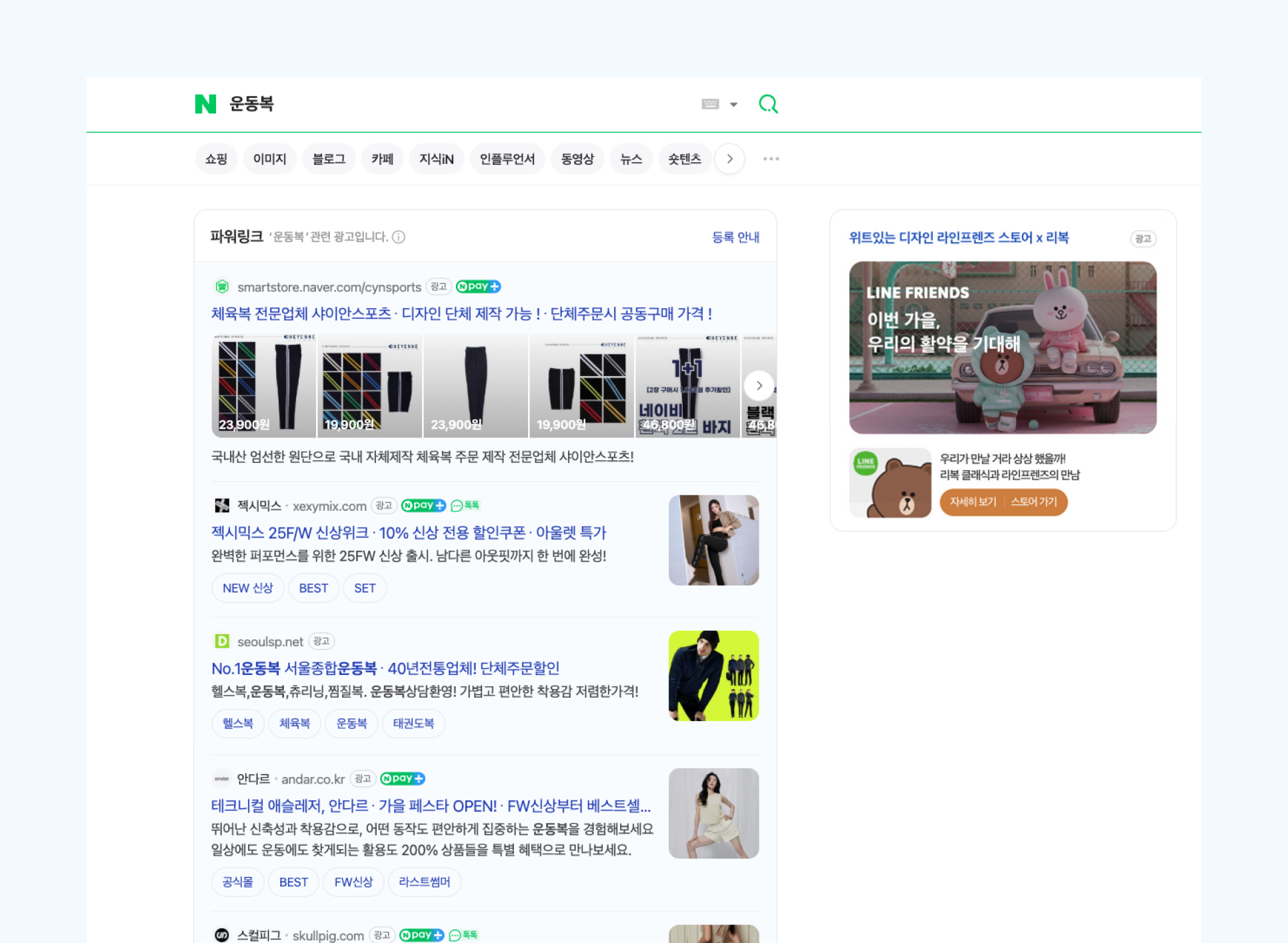Viewport: 1288px width, 943px height.
Task: Click the Npay+ badge on cynsports ad
Action: (478, 287)
